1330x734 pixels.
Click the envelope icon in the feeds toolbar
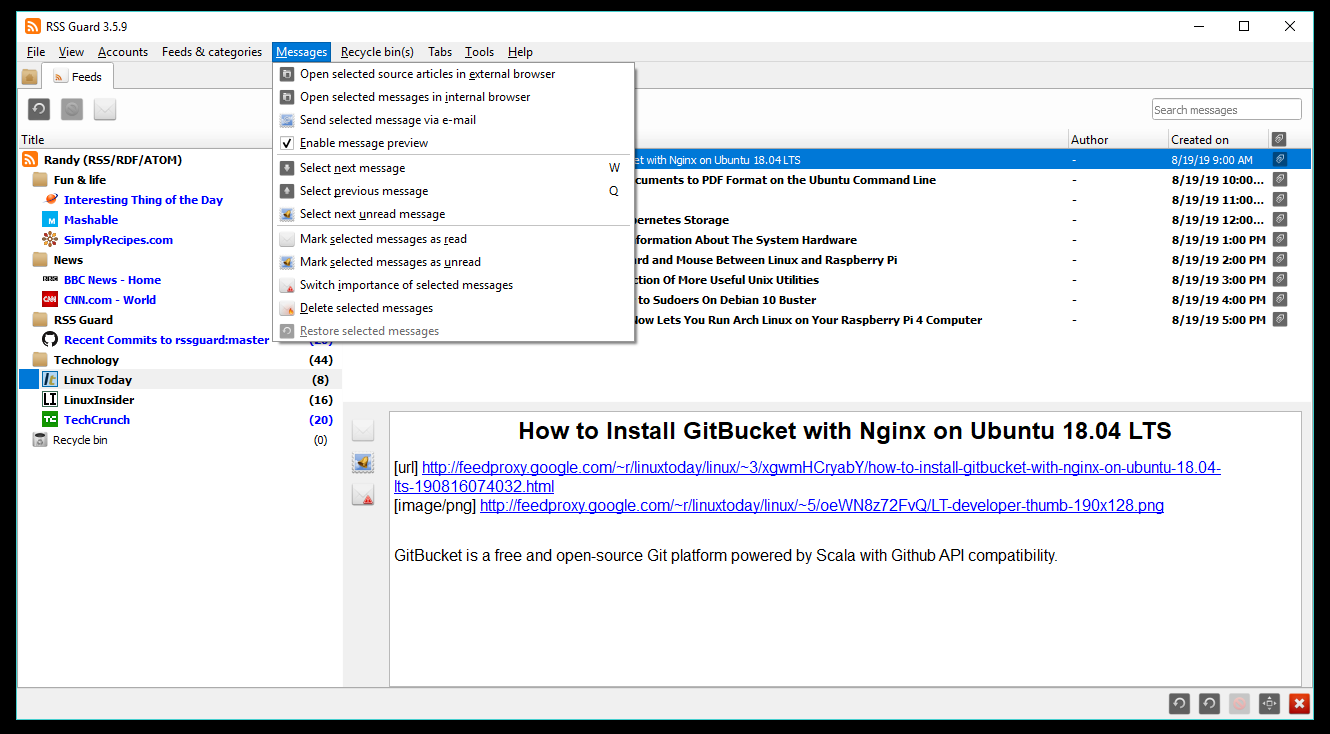pos(105,110)
